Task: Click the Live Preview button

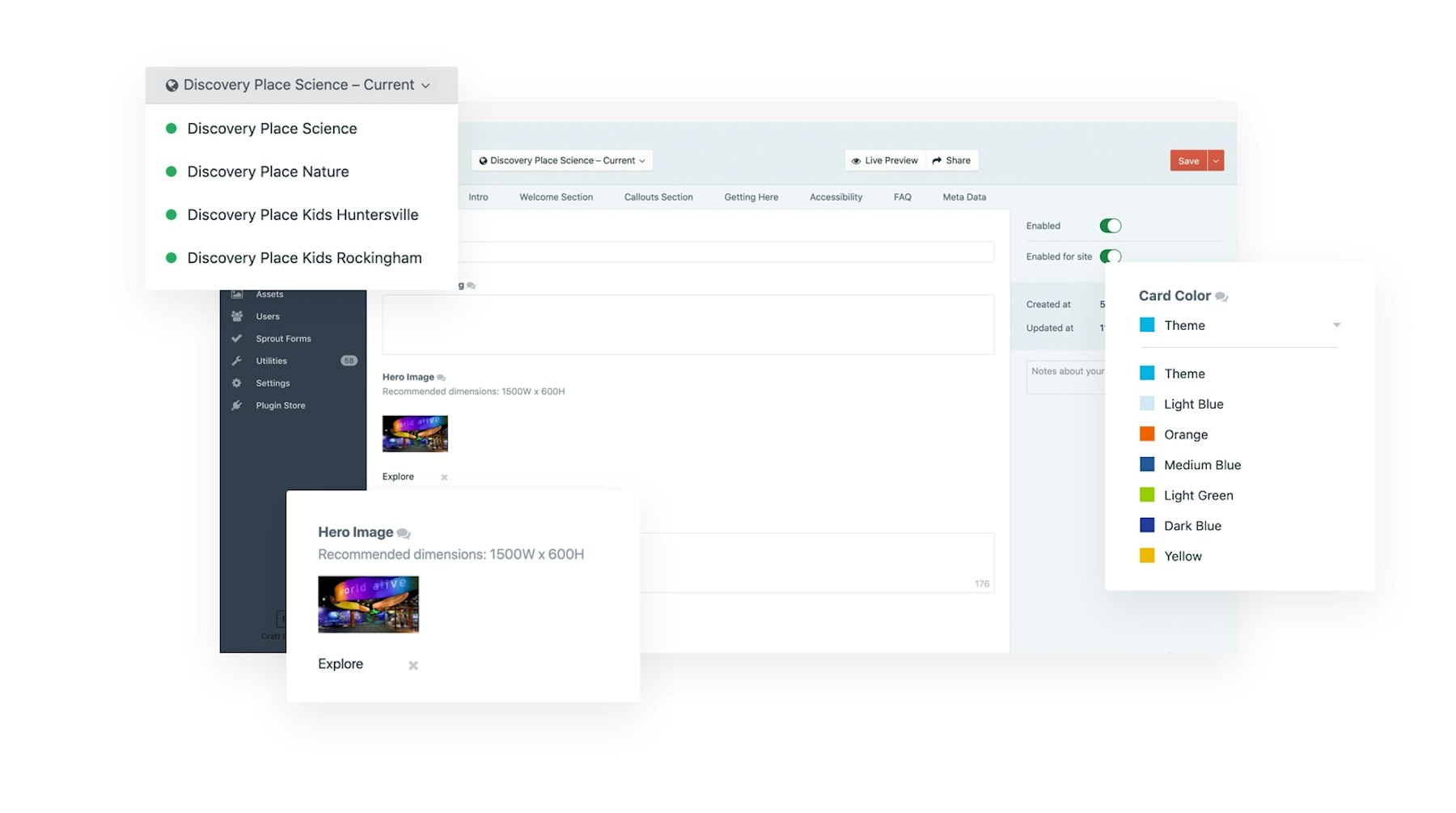Action: (x=884, y=161)
